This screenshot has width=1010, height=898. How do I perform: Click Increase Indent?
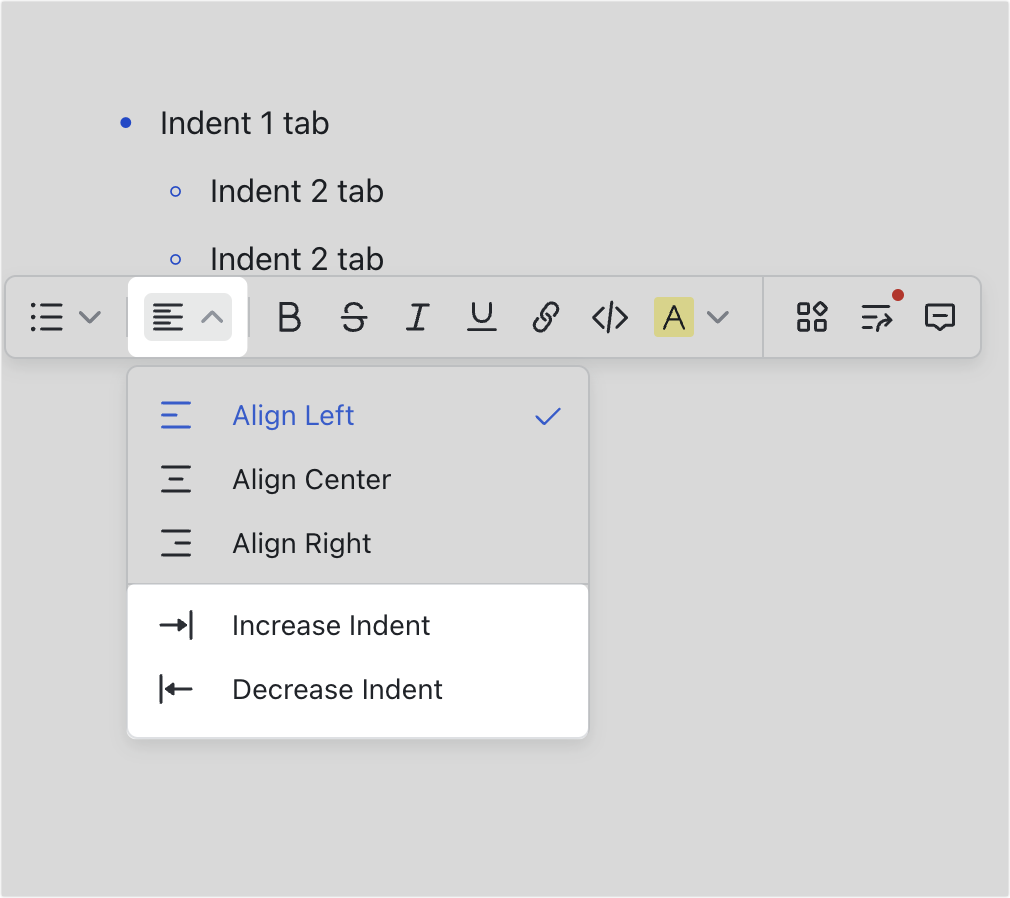[x=330, y=625]
